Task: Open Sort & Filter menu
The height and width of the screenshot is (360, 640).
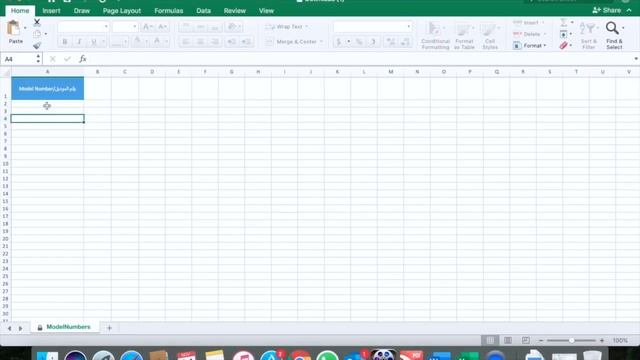Action: click(x=589, y=36)
